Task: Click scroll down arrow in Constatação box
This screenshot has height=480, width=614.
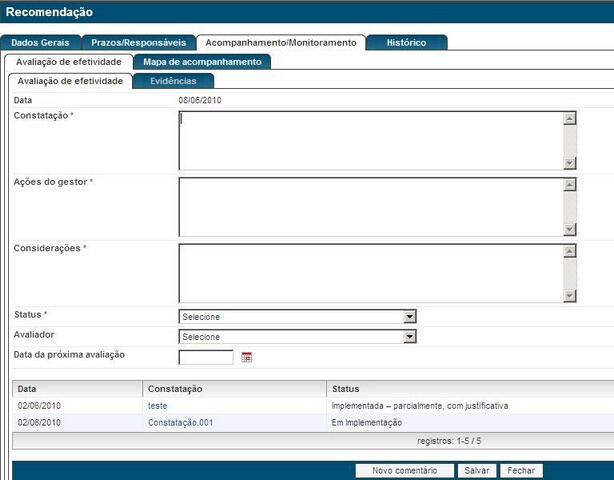Action: tap(570, 163)
